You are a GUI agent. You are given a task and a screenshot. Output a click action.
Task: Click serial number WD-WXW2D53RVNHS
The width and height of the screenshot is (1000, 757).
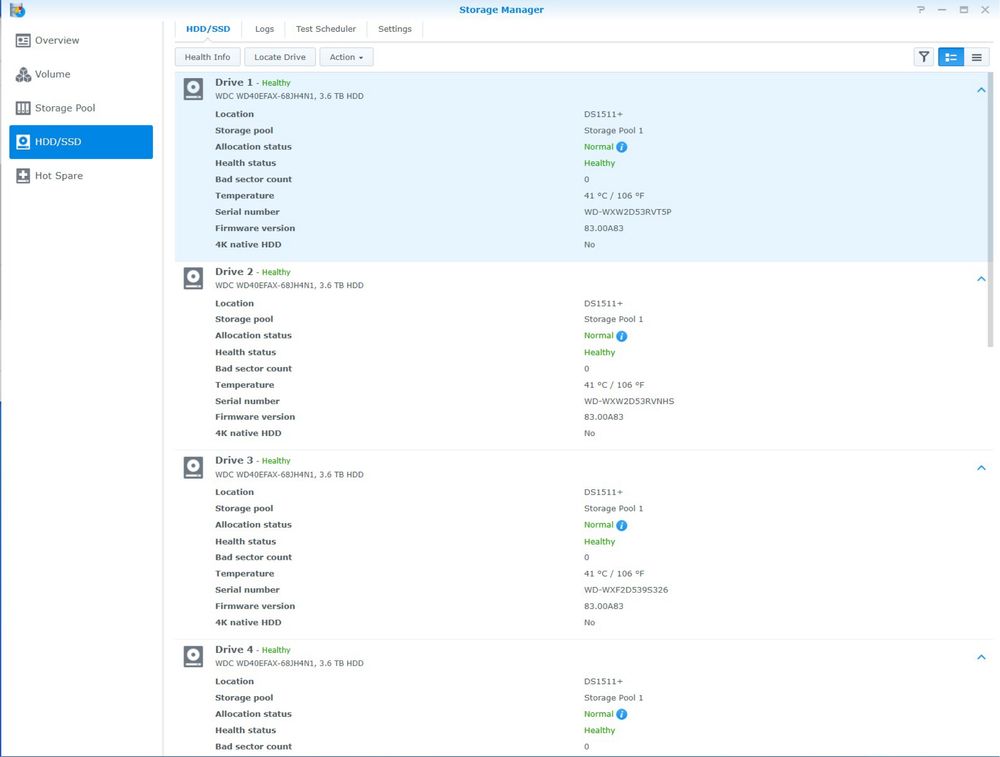[629, 401]
